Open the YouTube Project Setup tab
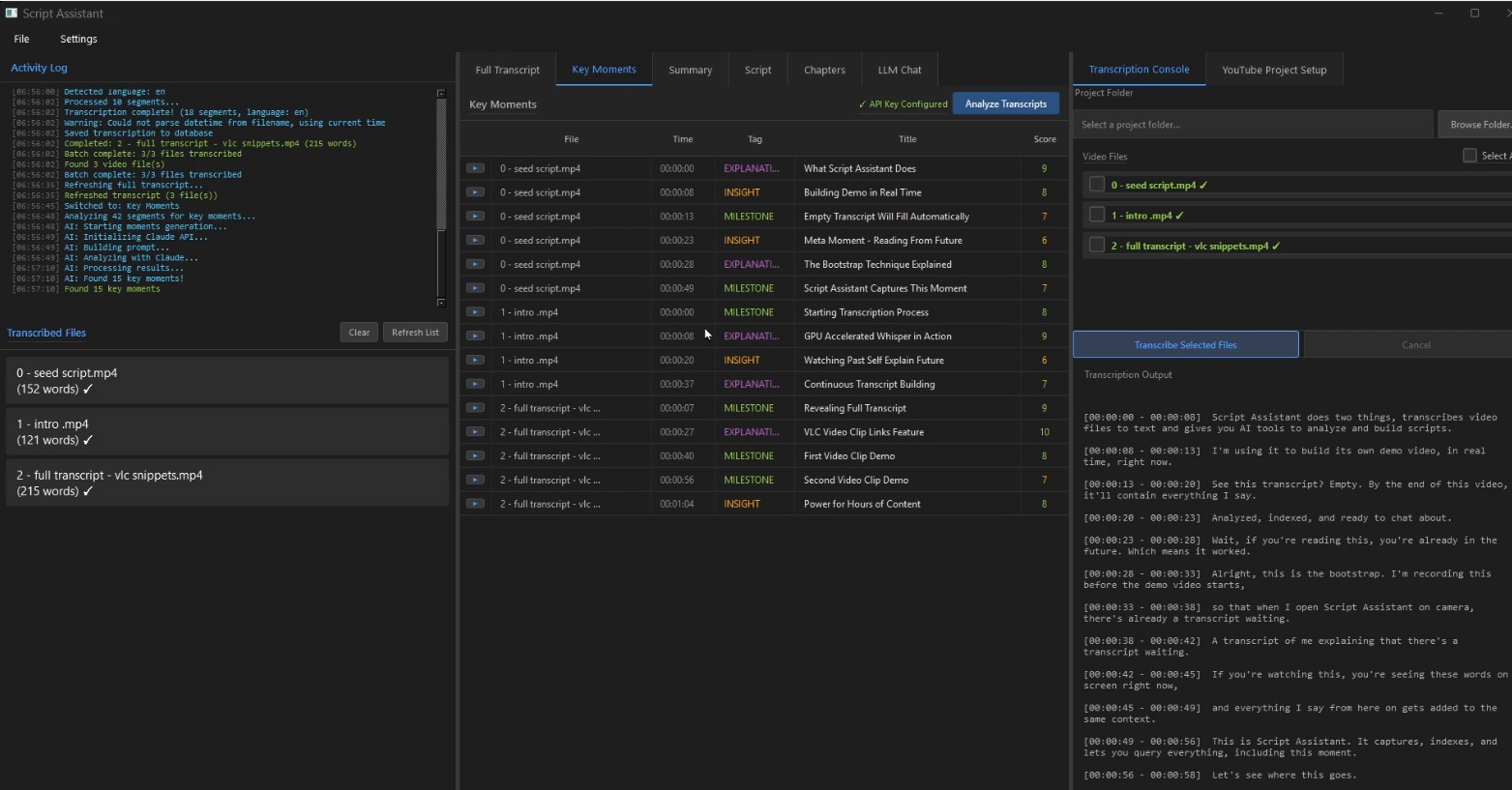The height and width of the screenshot is (790, 1512). click(x=1273, y=70)
